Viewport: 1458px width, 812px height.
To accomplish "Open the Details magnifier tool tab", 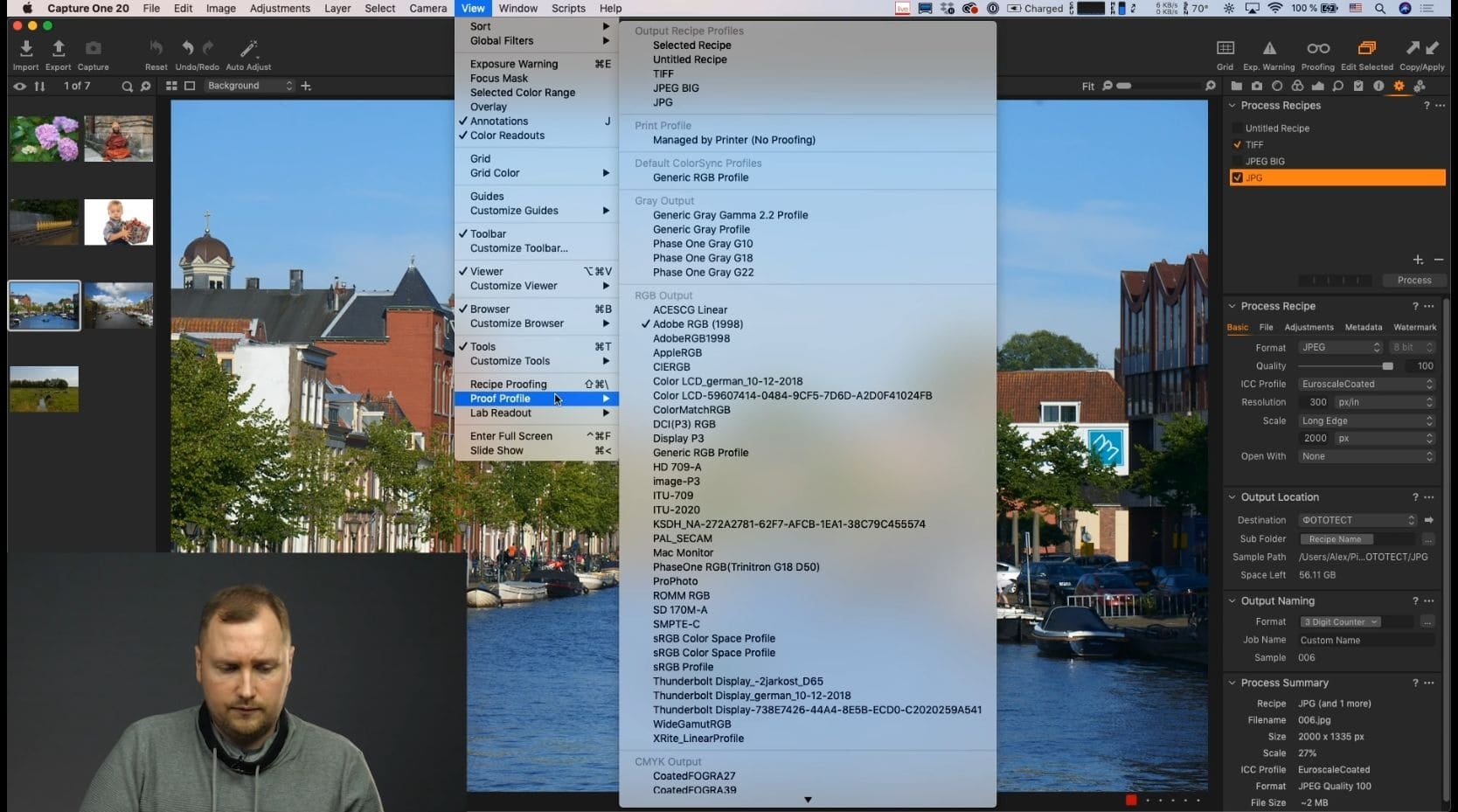I will [x=1338, y=86].
